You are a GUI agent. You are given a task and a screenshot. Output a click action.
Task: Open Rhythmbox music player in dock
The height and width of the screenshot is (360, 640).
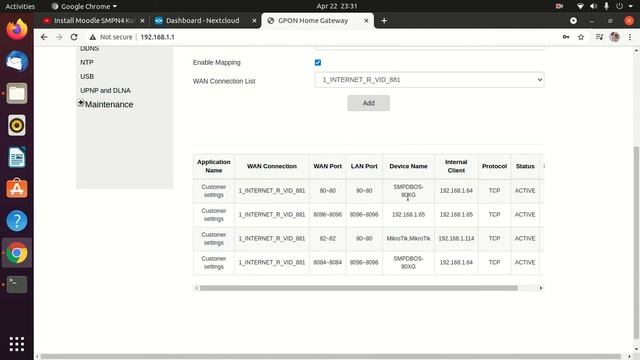[17, 125]
